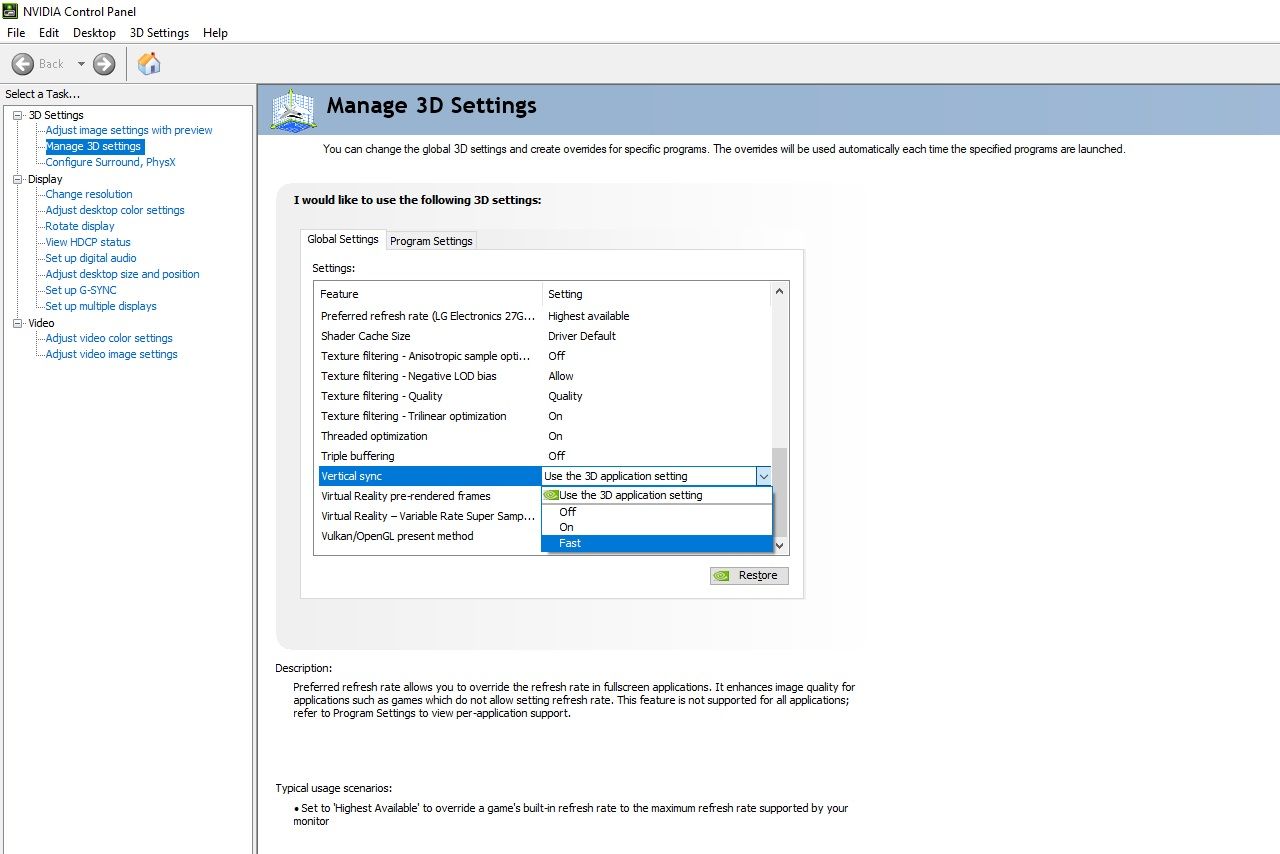The height and width of the screenshot is (854, 1280).
Task: Select the Shader Cache Size row
Action: (545, 336)
